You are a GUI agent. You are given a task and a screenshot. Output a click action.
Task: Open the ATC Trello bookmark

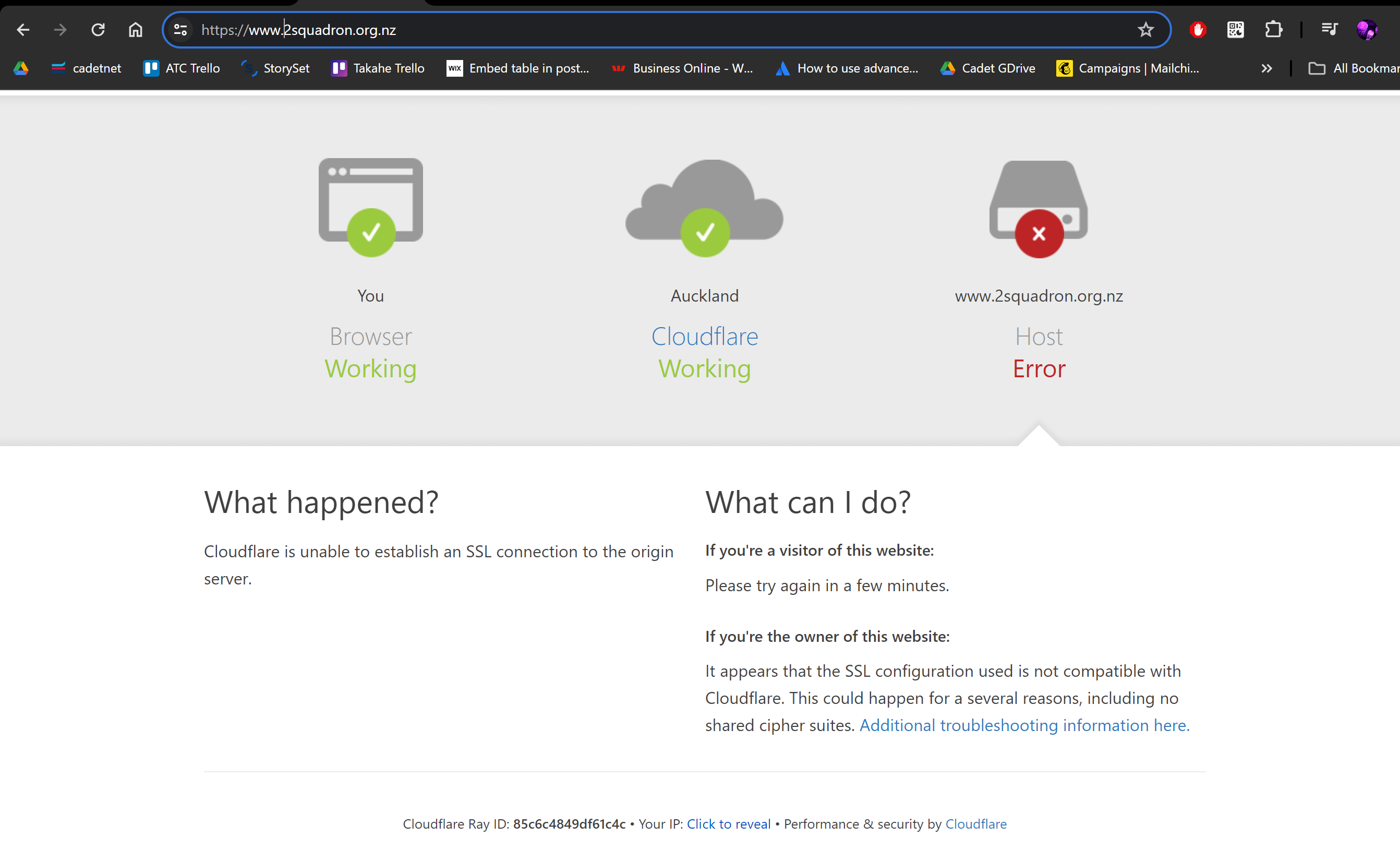[x=182, y=68]
